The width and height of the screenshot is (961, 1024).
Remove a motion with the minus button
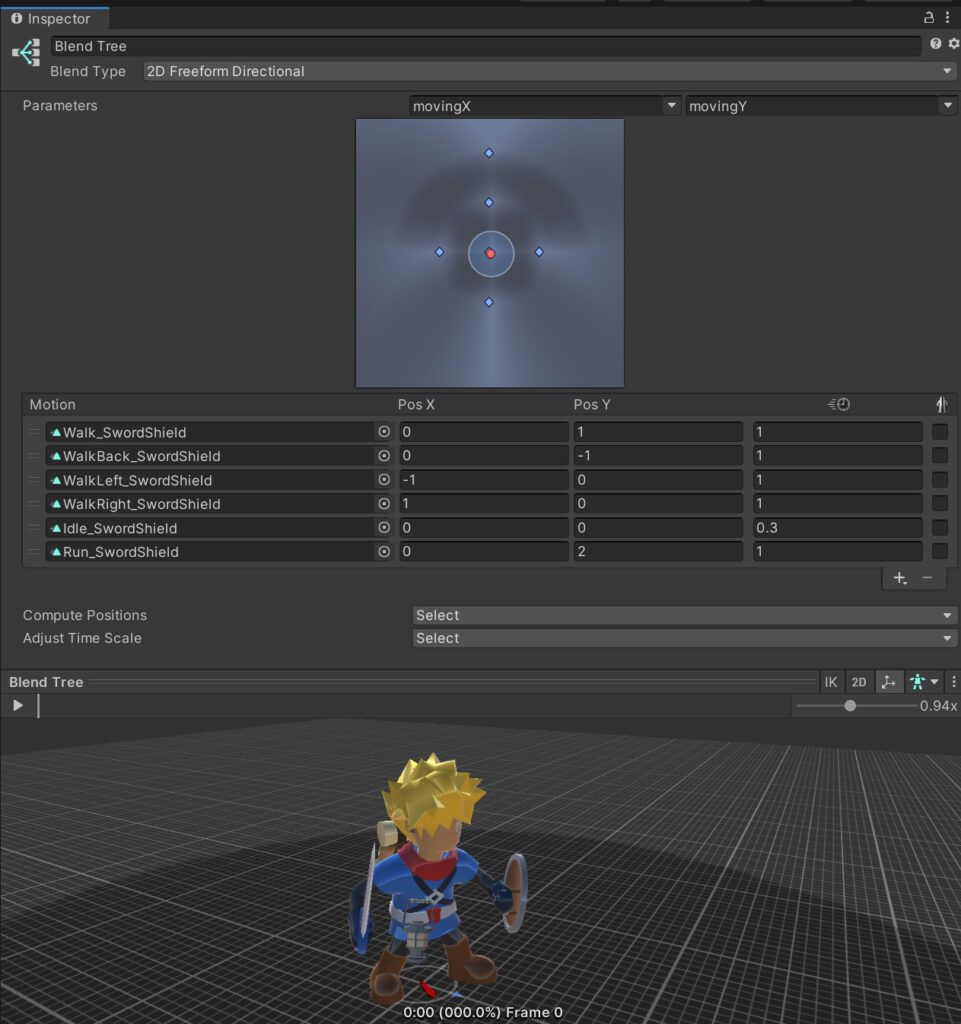click(927, 578)
